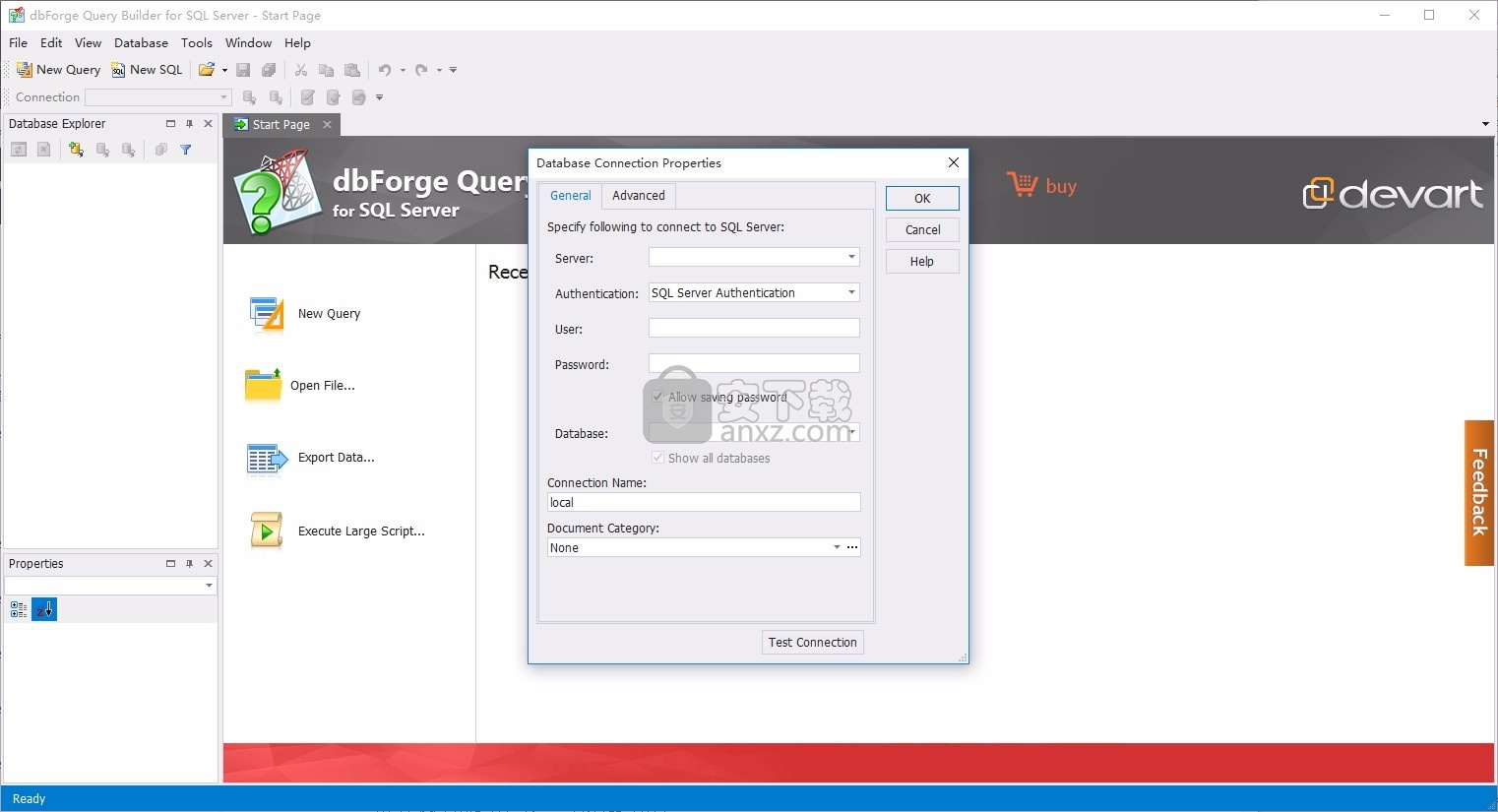Image resolution: width=1498 pixels, height=812 pixels.
Task: Expand the Document Category dropdown arrow
Action: coord(837,547)
